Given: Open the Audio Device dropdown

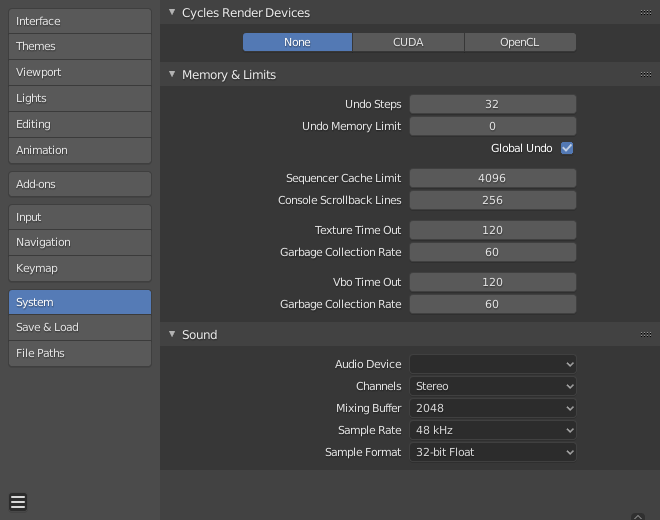Looking at the screenshot, I should tap(493, 364).
